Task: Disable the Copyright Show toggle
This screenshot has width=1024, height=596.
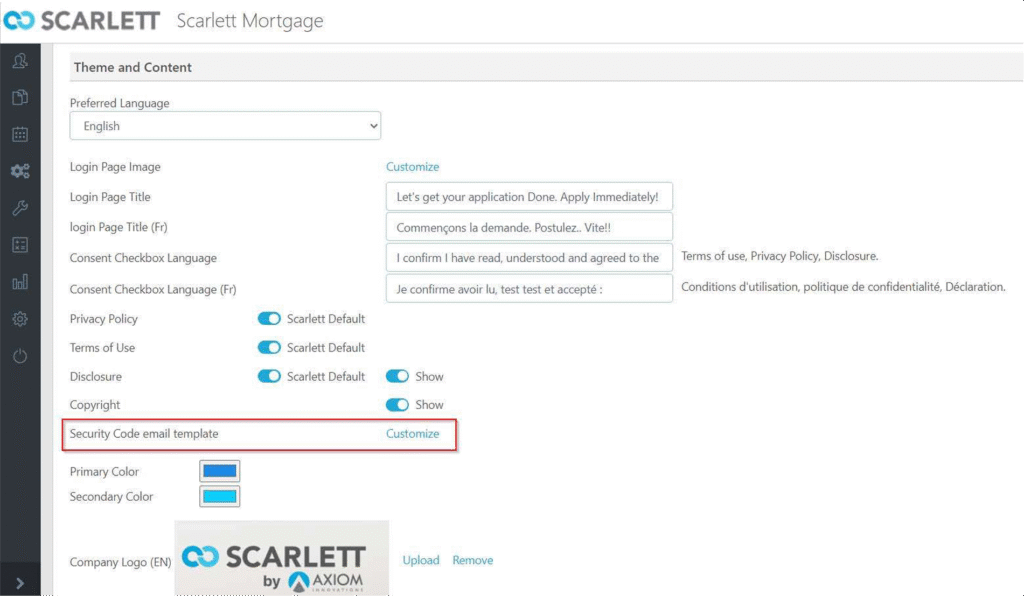Action: (x=397, y=405)
